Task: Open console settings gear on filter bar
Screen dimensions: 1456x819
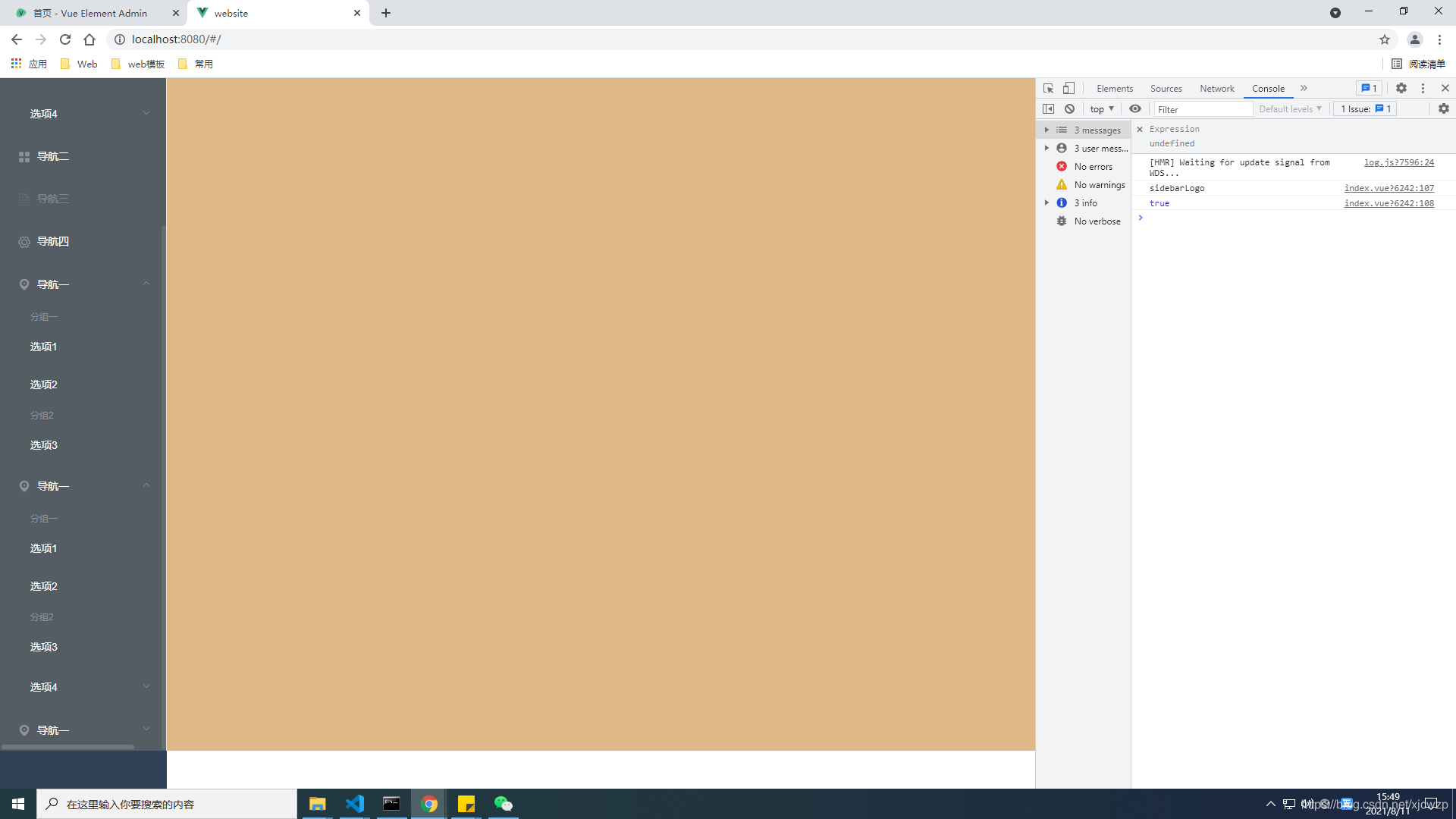Action: 1443,108
